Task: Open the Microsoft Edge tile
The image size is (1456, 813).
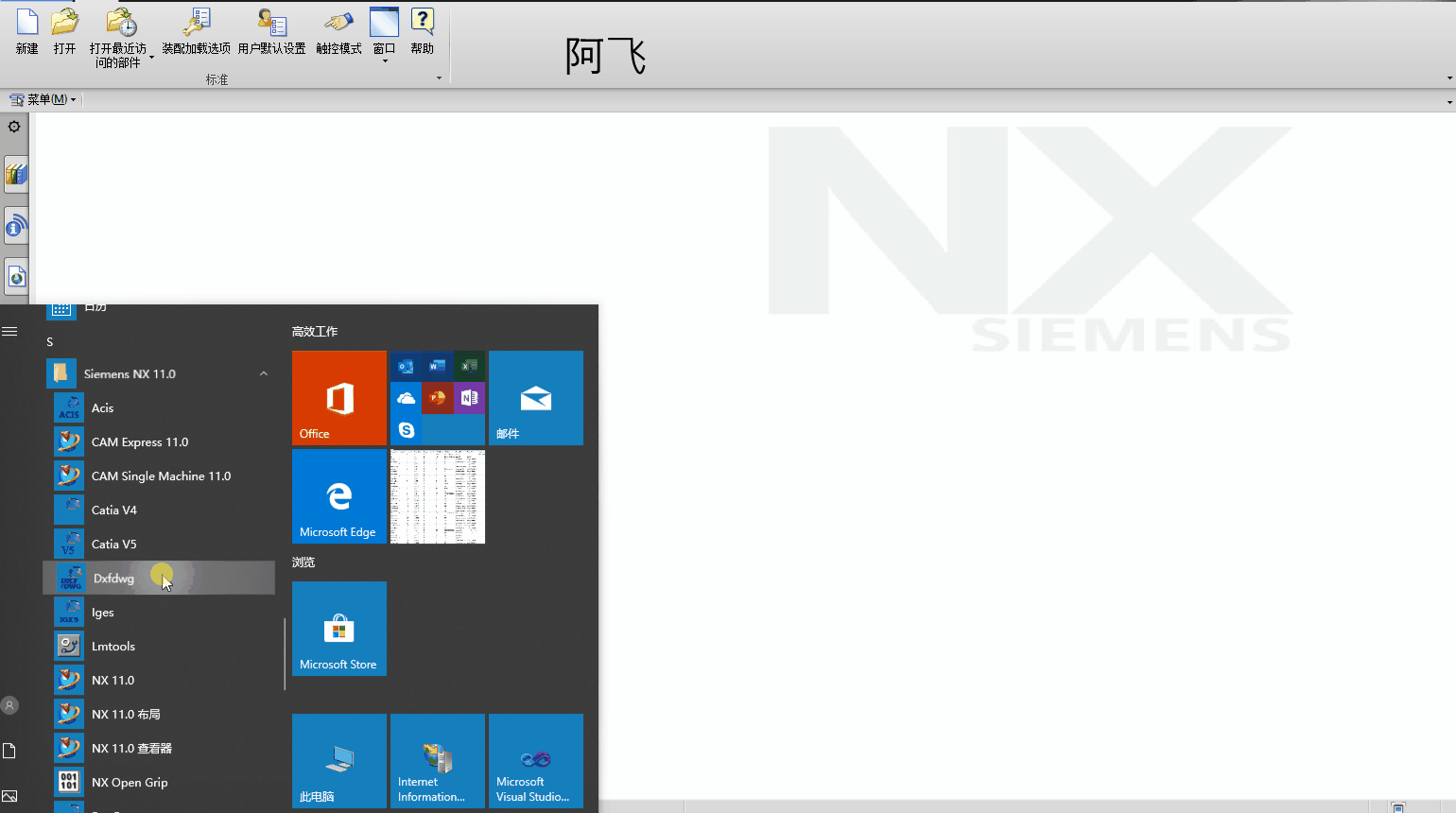Action: [x=339, y=496]
